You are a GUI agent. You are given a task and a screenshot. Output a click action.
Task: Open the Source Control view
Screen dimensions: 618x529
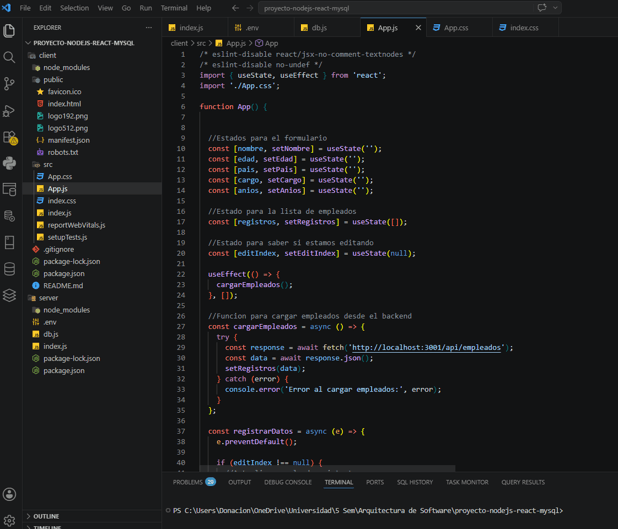click(9, 84)
